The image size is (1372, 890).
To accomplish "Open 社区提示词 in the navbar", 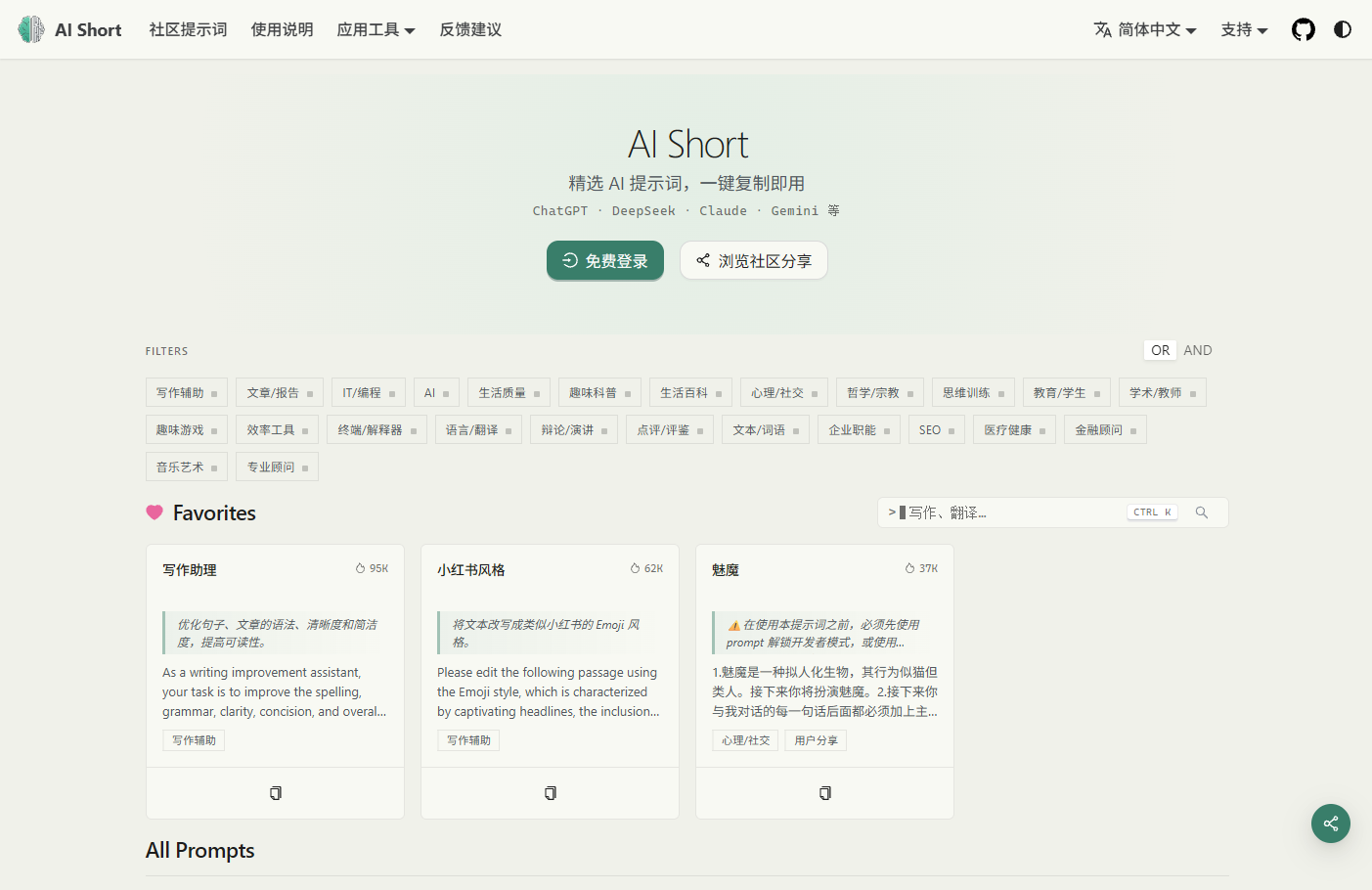I will click(188, 29).
